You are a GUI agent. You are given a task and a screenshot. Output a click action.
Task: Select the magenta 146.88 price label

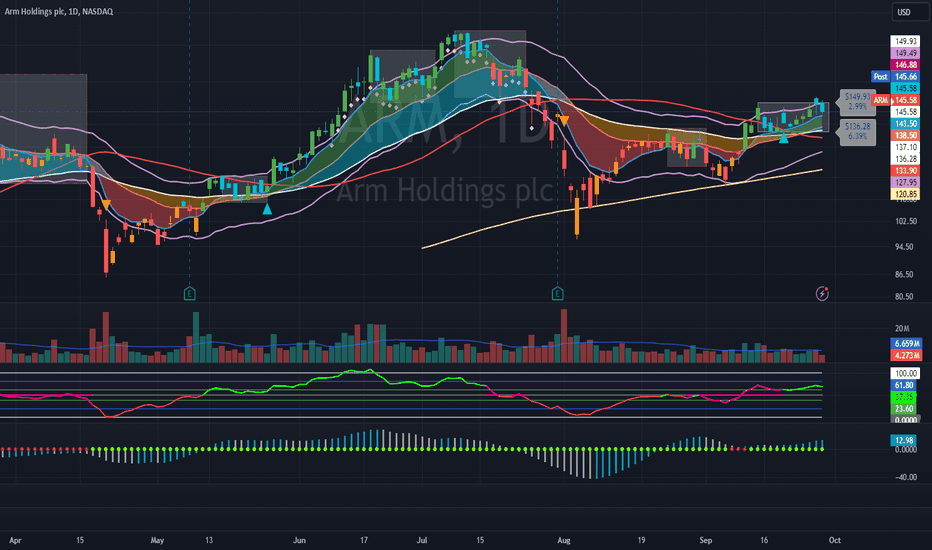click(x=905, y=65)
